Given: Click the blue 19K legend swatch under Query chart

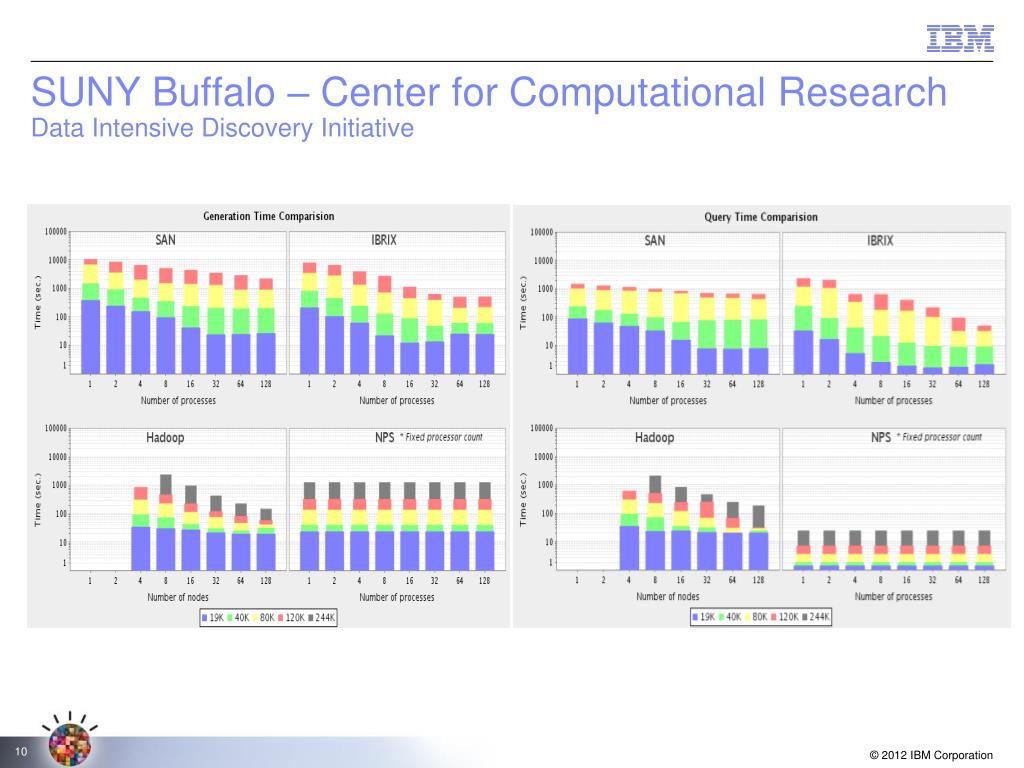Looking at the screenshot, I should (696, 616).
